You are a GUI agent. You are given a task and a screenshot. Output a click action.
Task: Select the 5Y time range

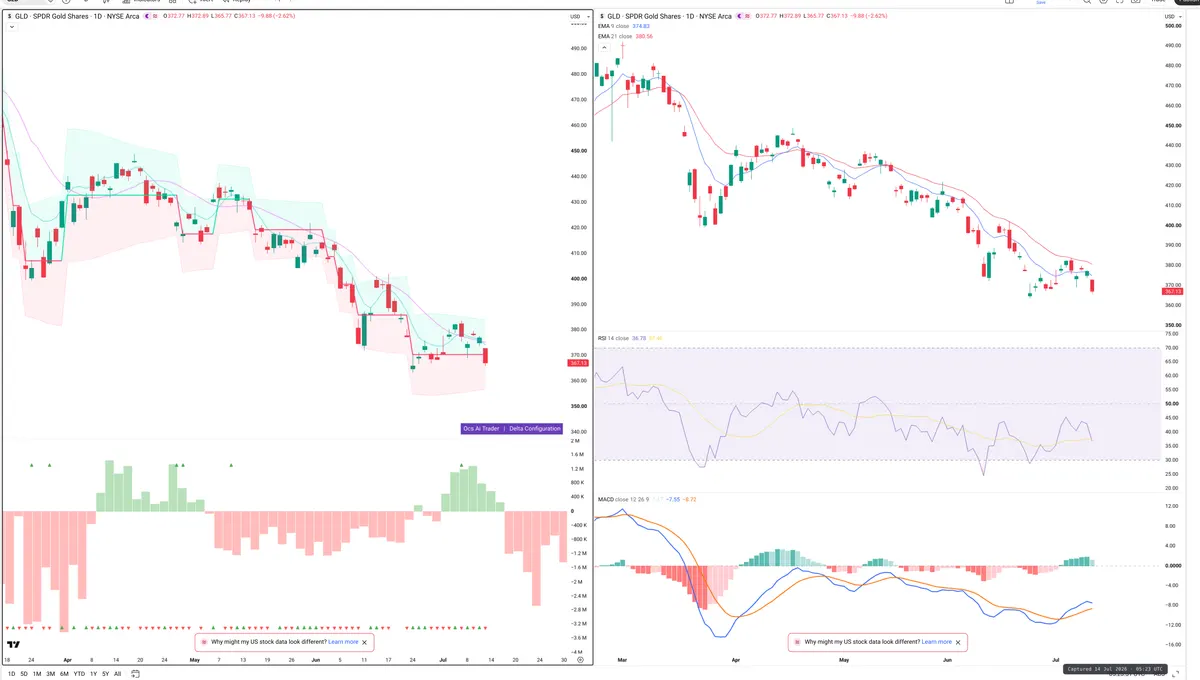pos(105,674)
